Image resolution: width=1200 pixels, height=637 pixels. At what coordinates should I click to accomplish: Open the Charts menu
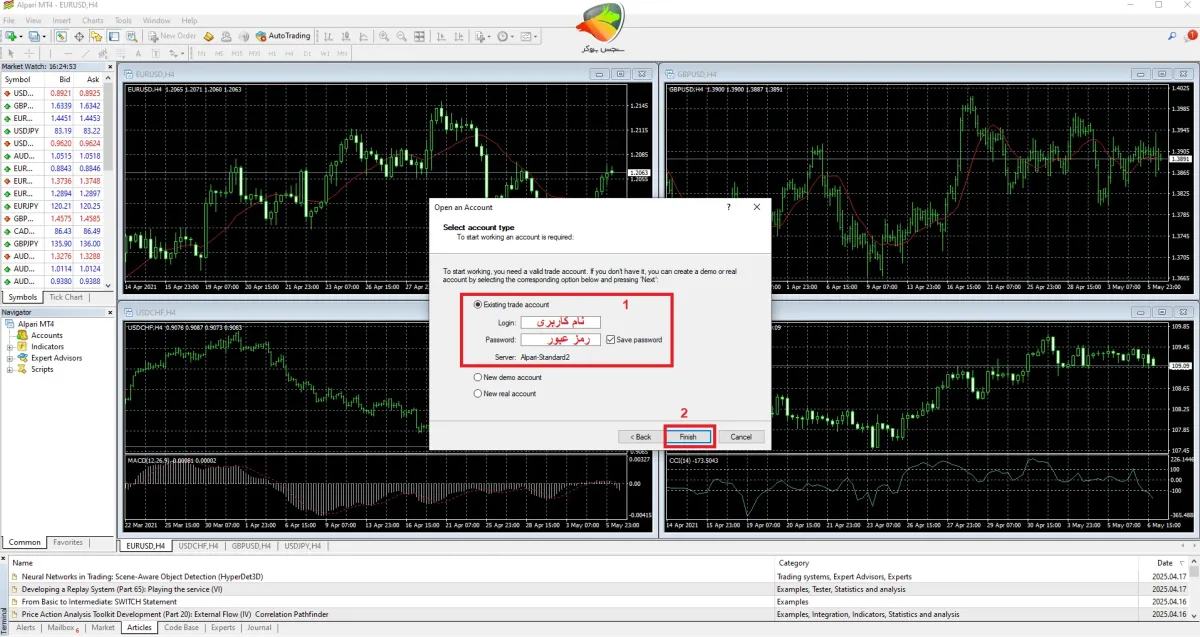coord(92,20)
